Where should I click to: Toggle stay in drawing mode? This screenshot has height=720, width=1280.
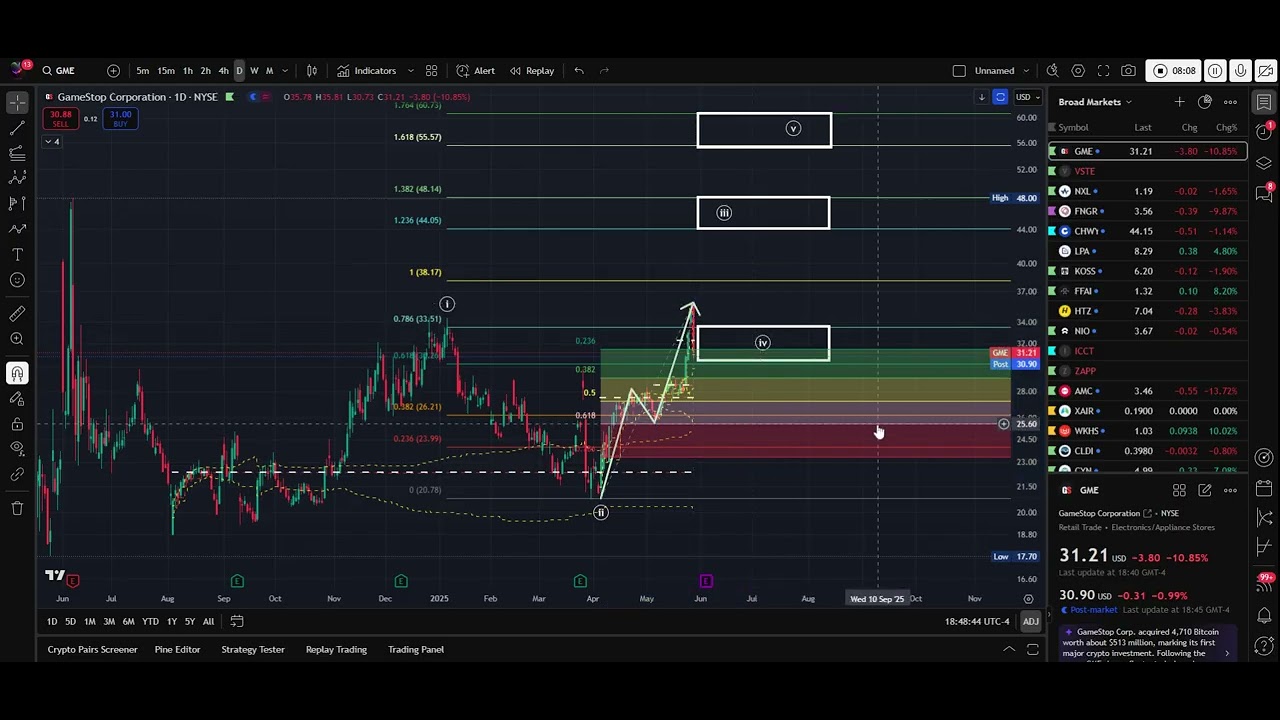17,399
